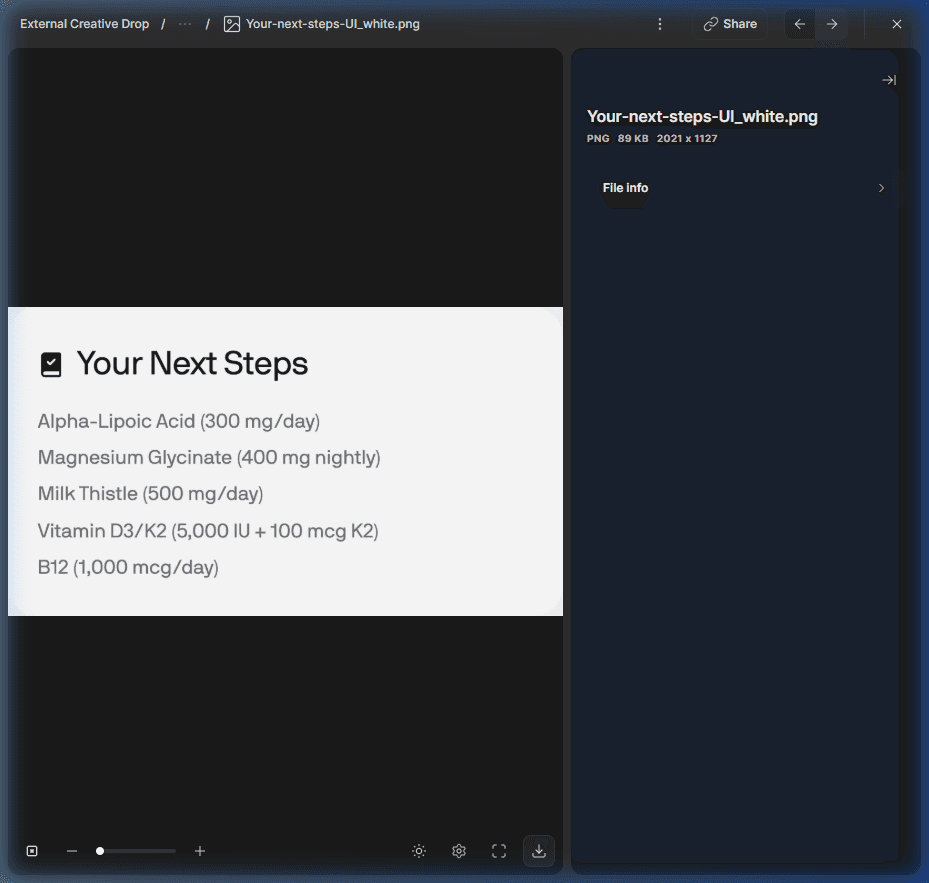Expand the collapsed breadcrumb ellipsis
Image resolution: width=929 pixels, height=883 pixels.
pos(185,24)
